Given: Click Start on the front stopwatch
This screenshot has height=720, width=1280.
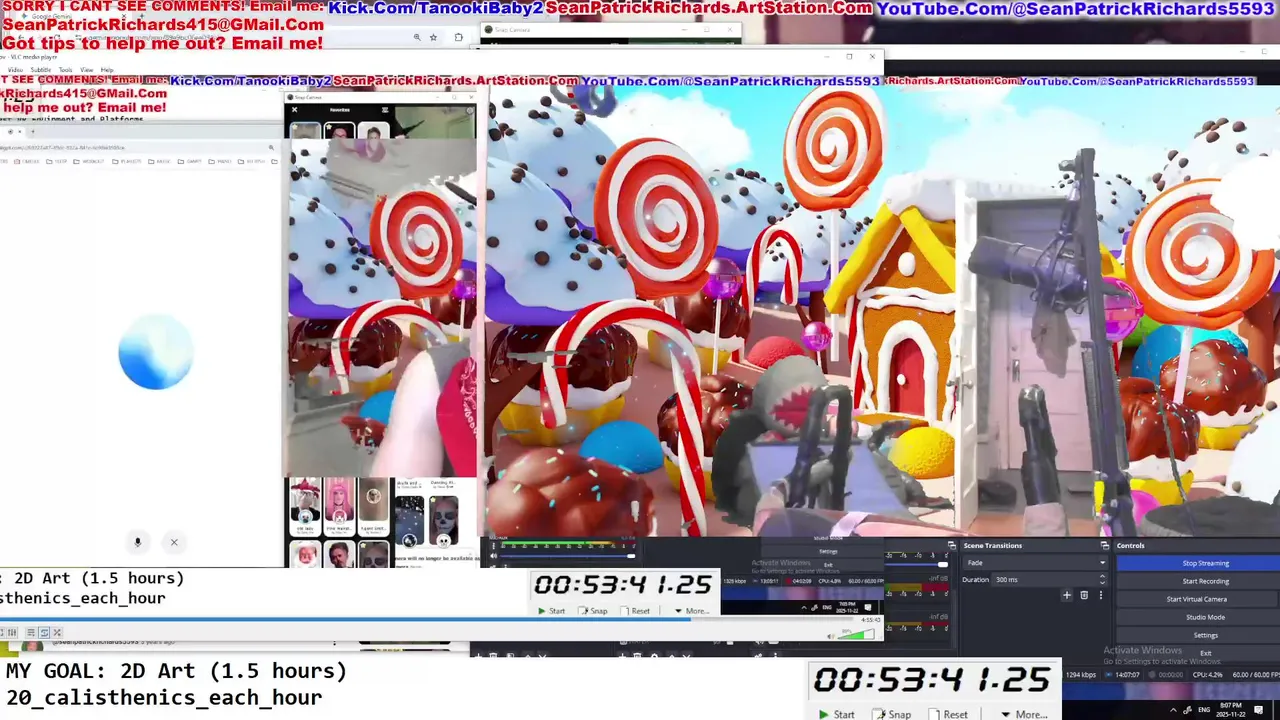Looking at the screenshot, I should (x=837, y=714).
